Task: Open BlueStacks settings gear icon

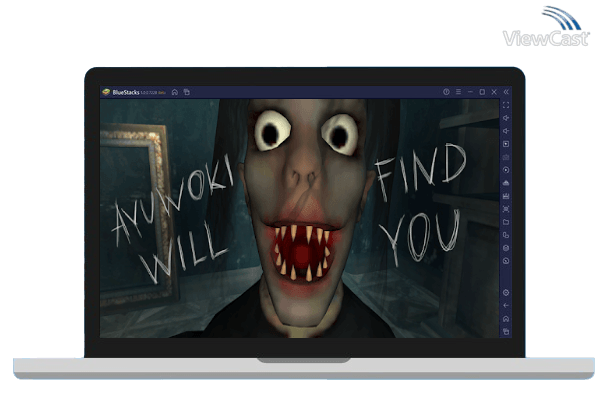Action: (506, 293)
